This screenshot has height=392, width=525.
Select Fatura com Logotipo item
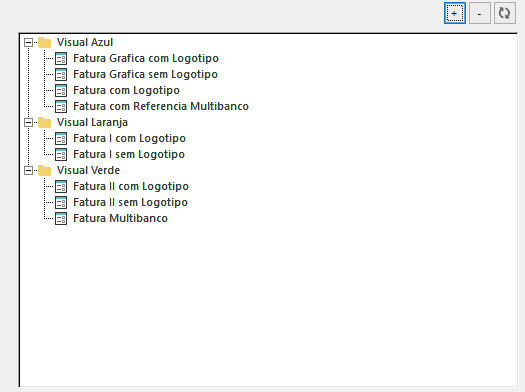[x=126, y=90]
